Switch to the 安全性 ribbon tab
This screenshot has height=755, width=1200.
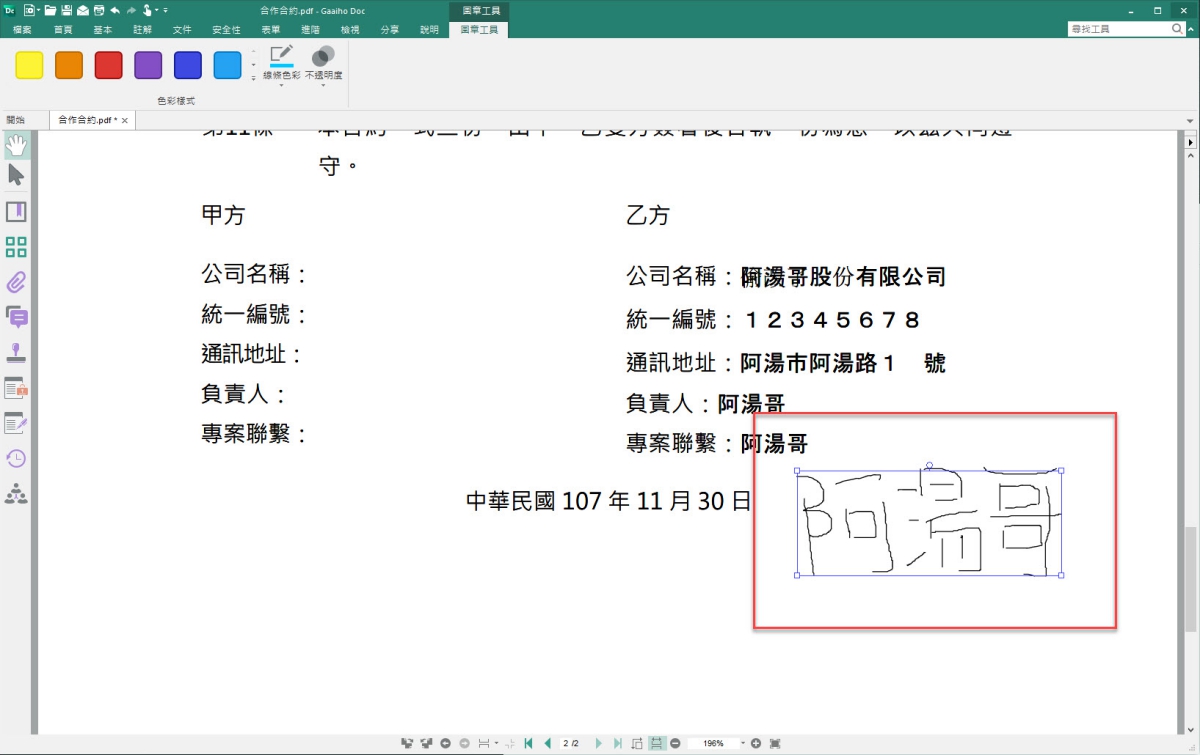227,30
